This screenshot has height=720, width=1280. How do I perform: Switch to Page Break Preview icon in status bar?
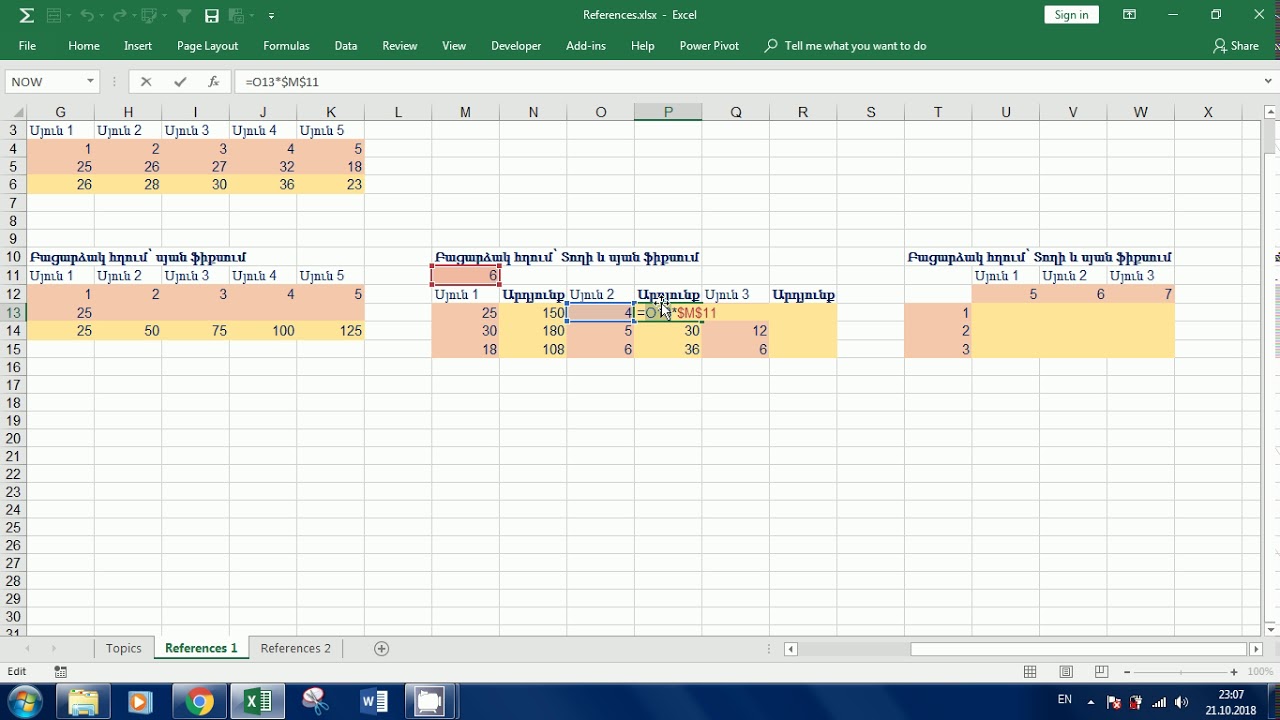coord(1101,672)
